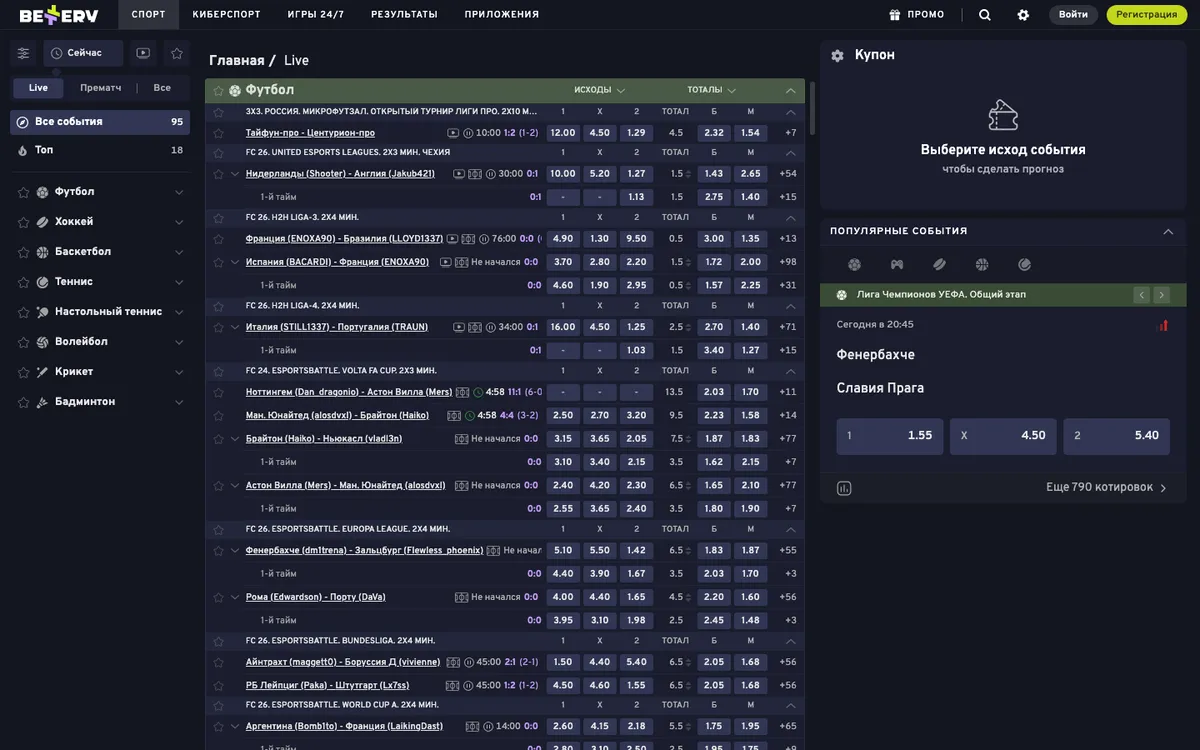
Task: Toggle favorites star filter in sidebar
Action: (177, 53)
